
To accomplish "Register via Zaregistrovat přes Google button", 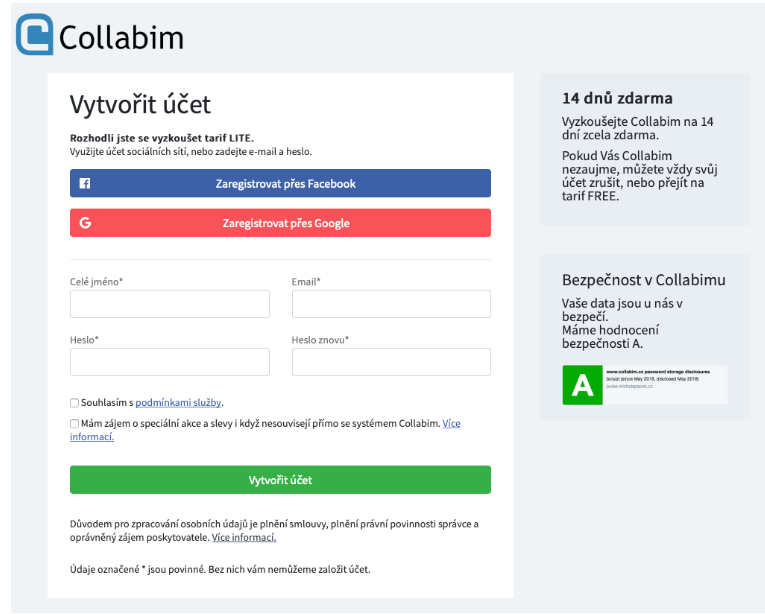I will point(280,223).
